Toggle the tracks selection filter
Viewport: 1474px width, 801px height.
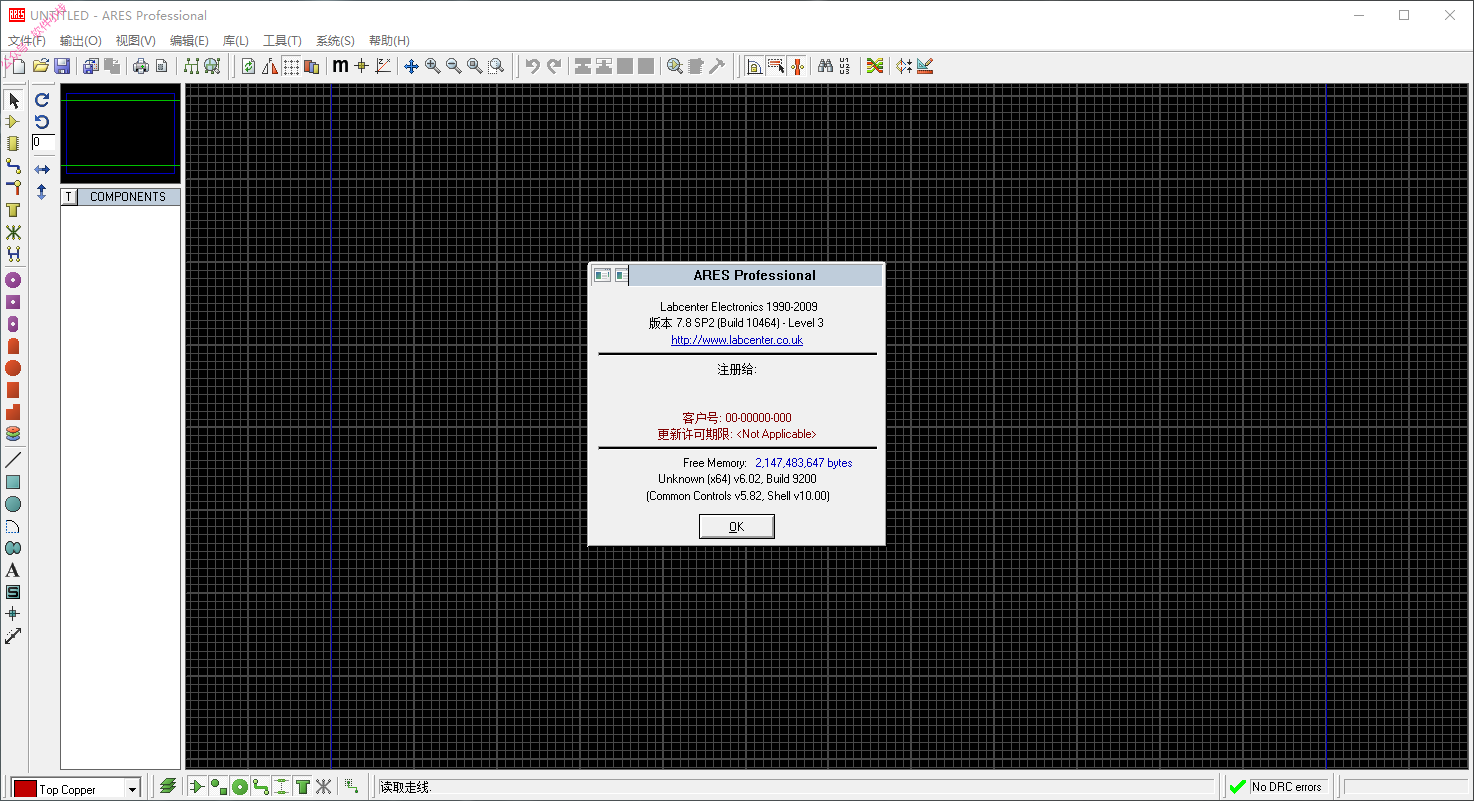coord(260,787)
